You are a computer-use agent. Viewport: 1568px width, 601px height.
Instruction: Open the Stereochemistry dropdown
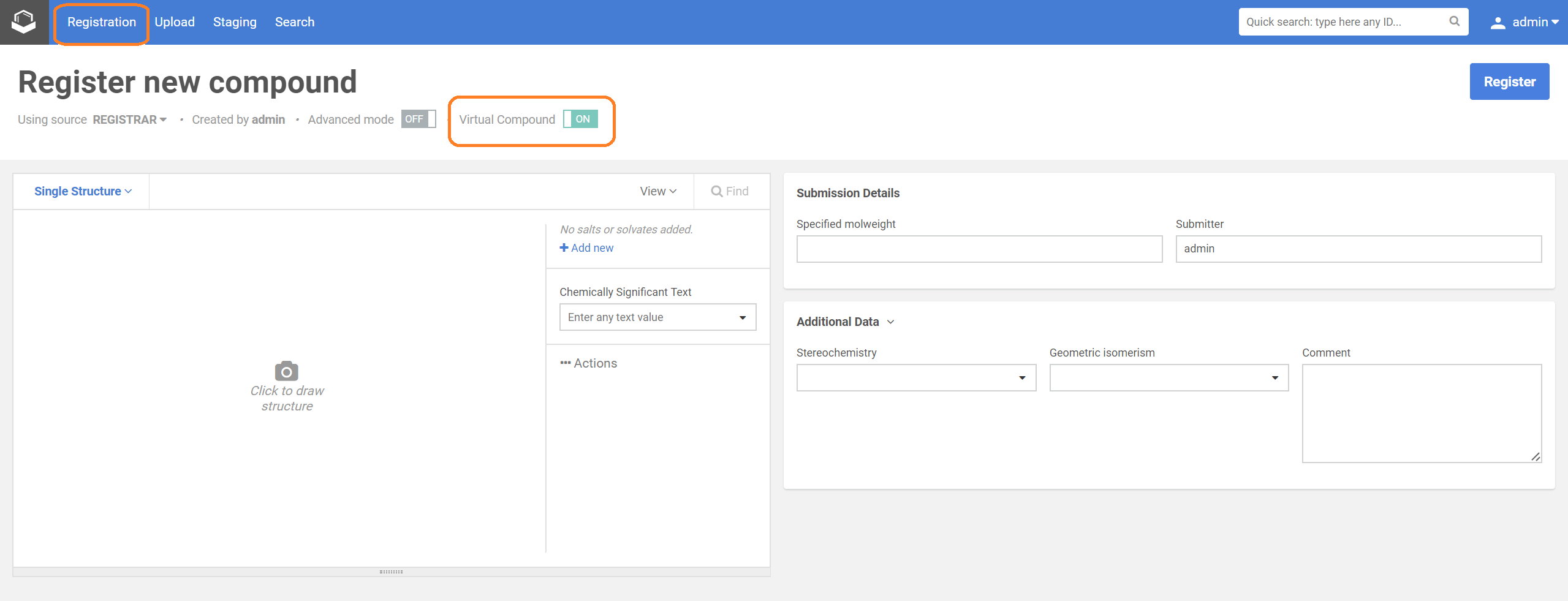[x=915, y=377]
